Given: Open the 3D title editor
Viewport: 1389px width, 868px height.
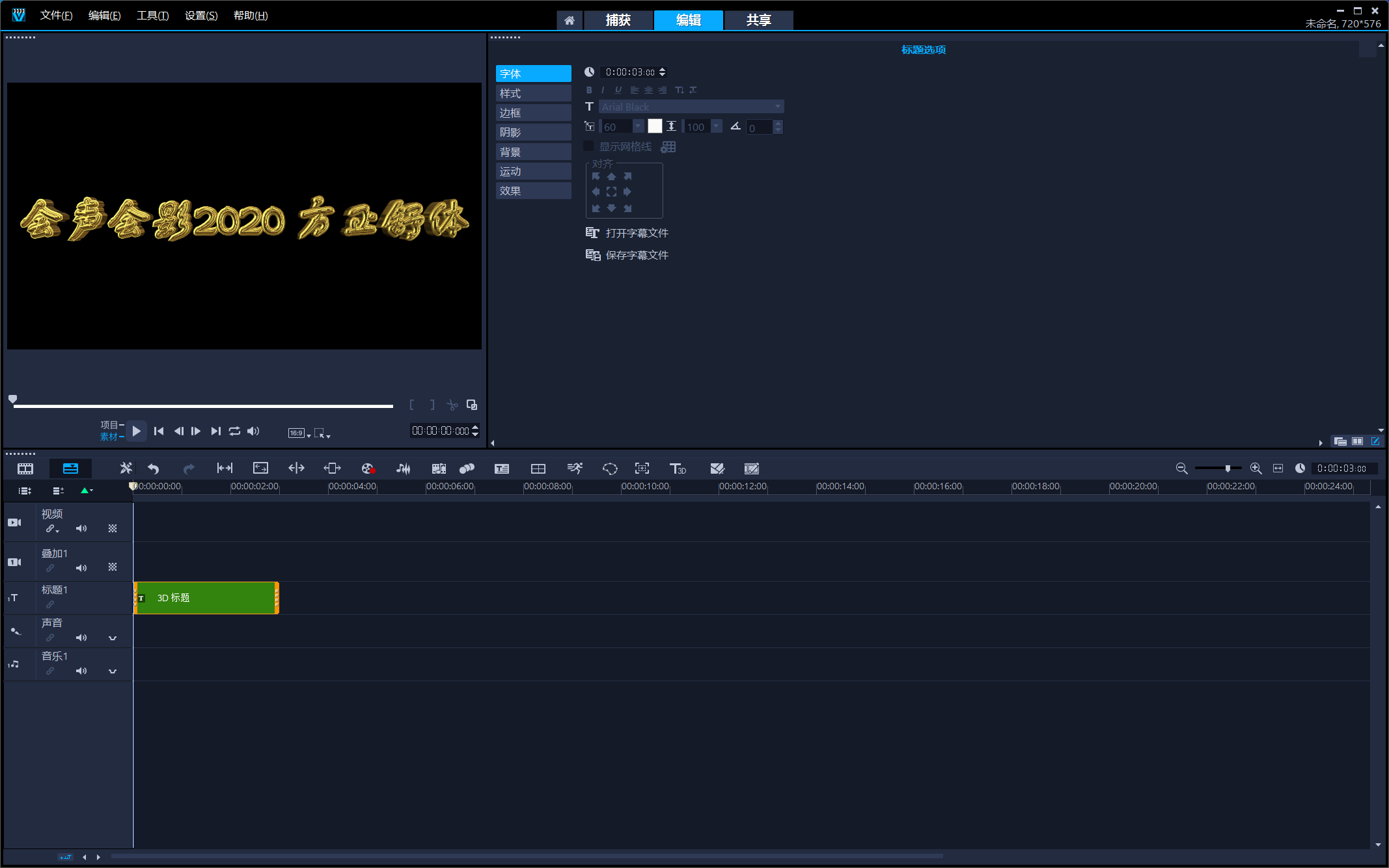Looking at the screenshot, I should click(x=678, y=468).
